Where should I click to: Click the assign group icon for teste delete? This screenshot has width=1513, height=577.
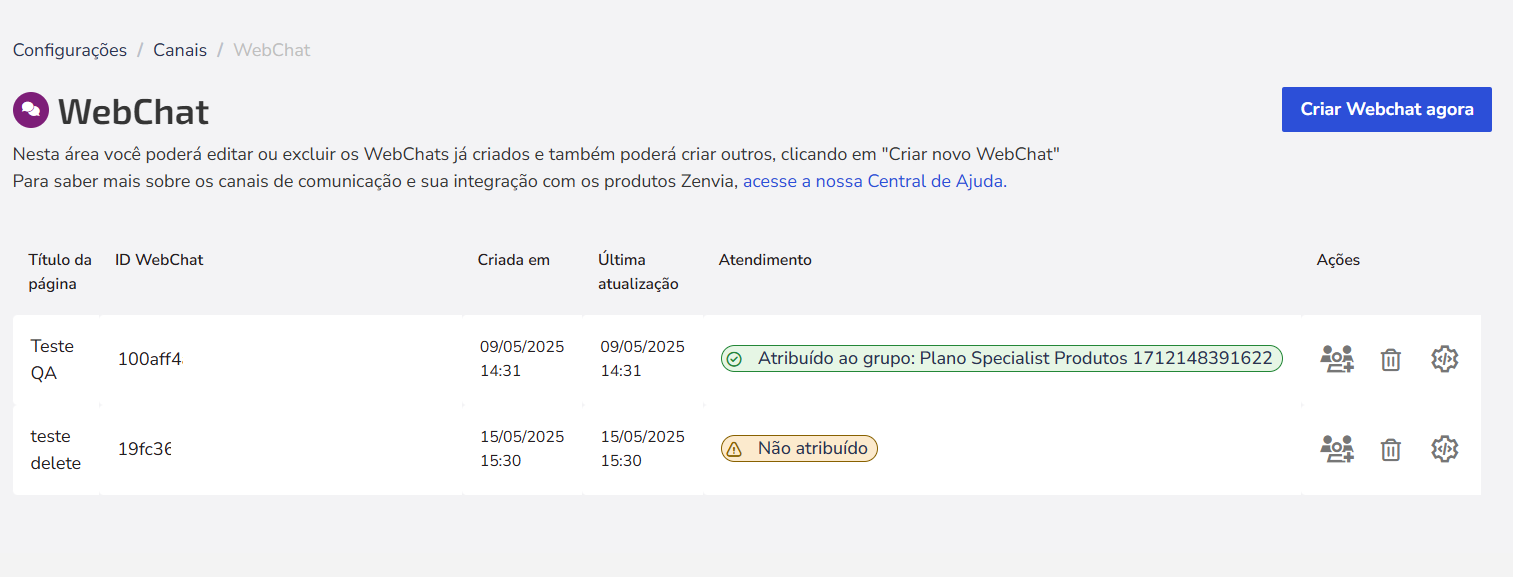coord(1337,449)
